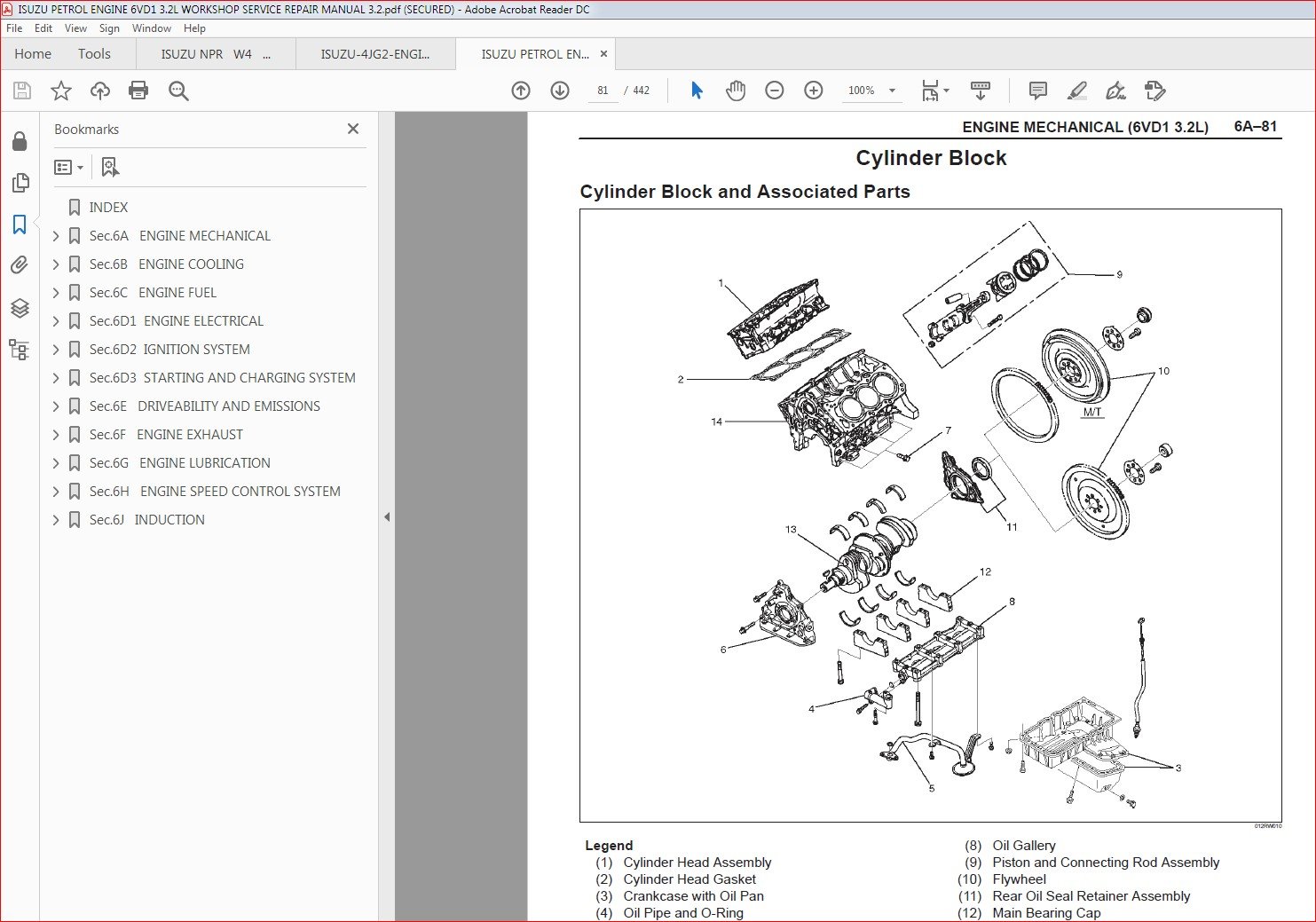Go to next page arrow
The image size is (1316, 922).
(x=560, y=91)
